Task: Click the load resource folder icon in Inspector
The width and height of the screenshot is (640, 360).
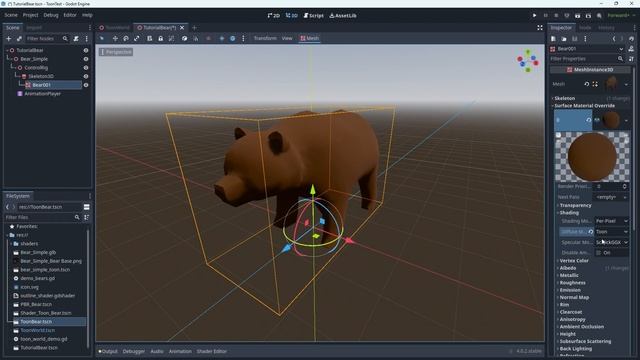Action: (x=564, y=39)
